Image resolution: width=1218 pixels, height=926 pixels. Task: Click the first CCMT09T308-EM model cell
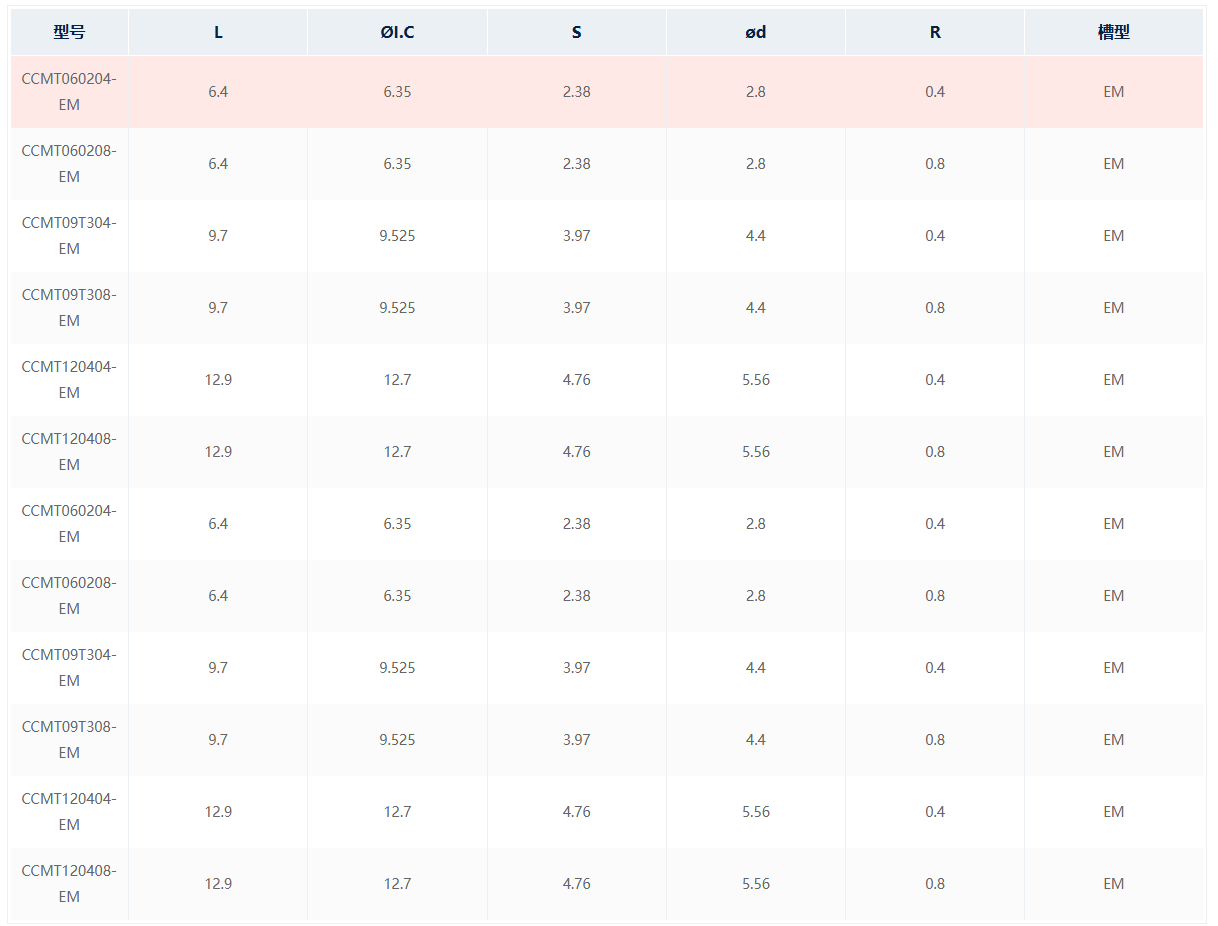point(69,307)
